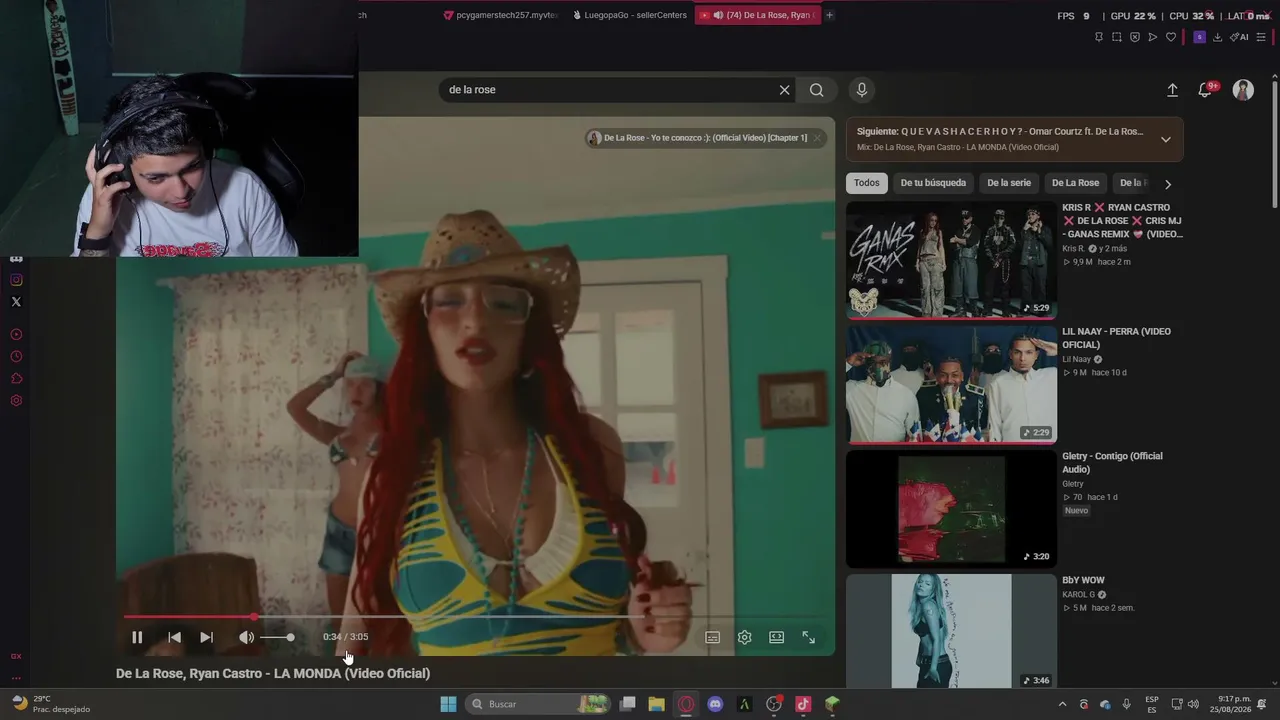
Task: Open video player settings gear
Action: (745, 637)
